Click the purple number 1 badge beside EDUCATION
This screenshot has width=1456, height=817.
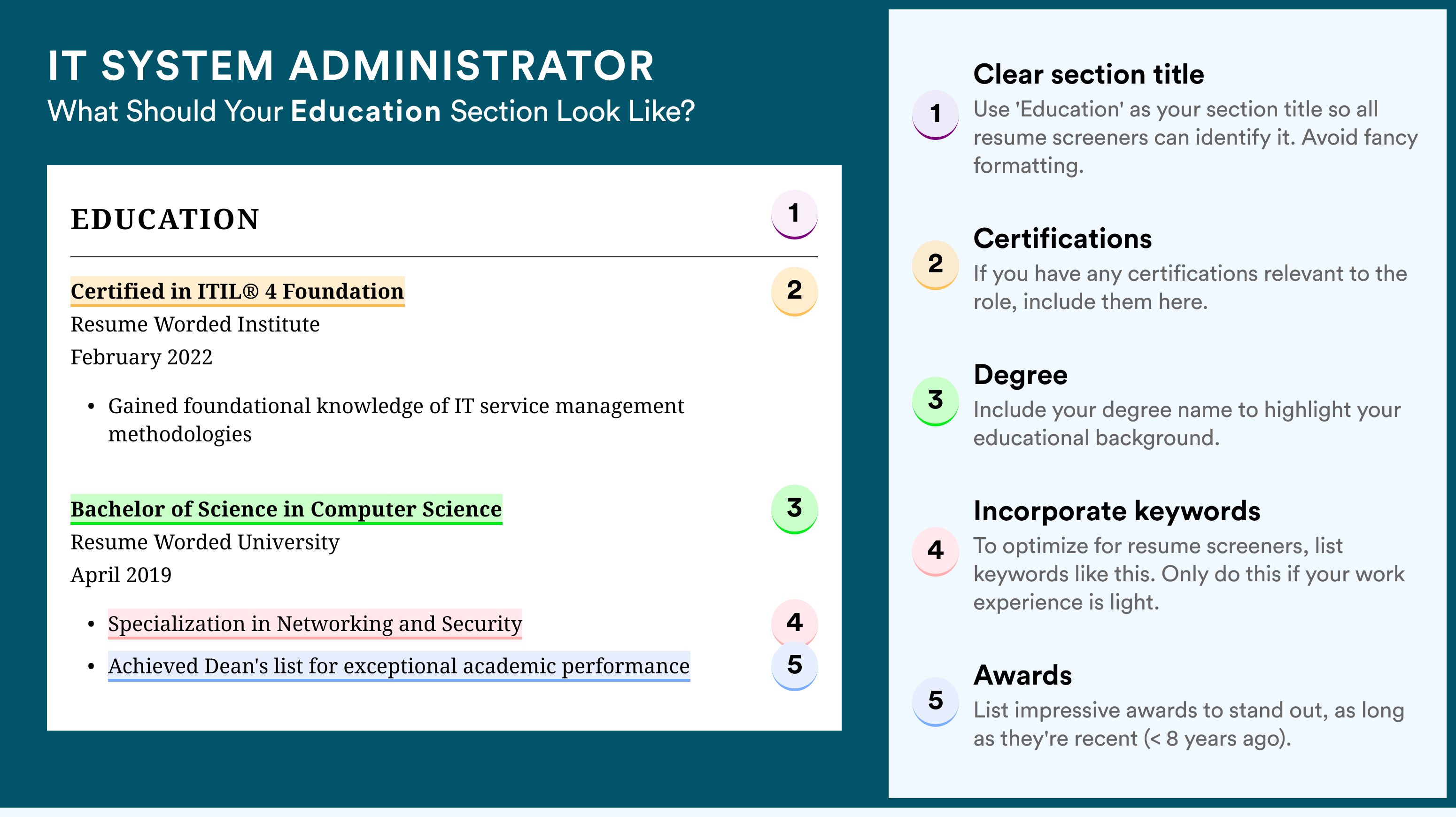point(794,214)
